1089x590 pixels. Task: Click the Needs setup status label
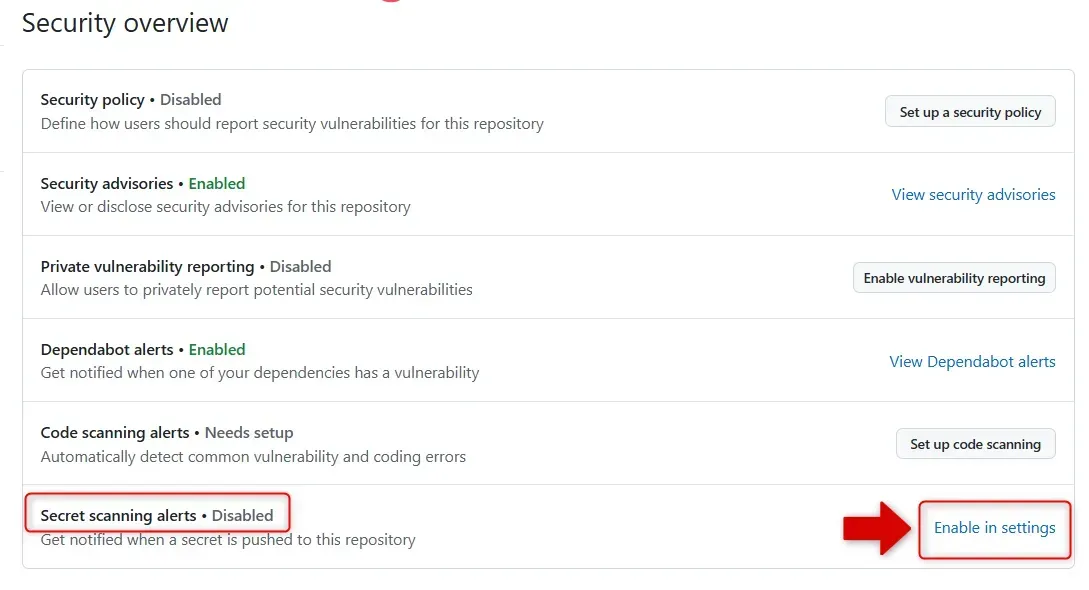point(249,433)
